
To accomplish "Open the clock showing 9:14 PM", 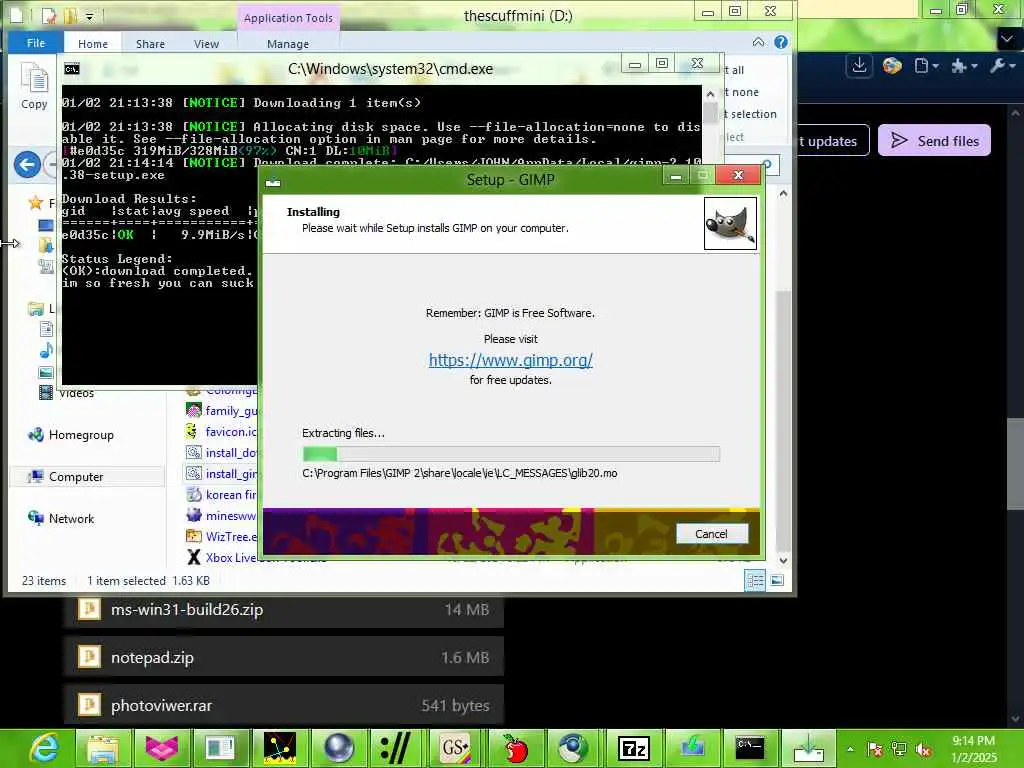I will point(973,749).
